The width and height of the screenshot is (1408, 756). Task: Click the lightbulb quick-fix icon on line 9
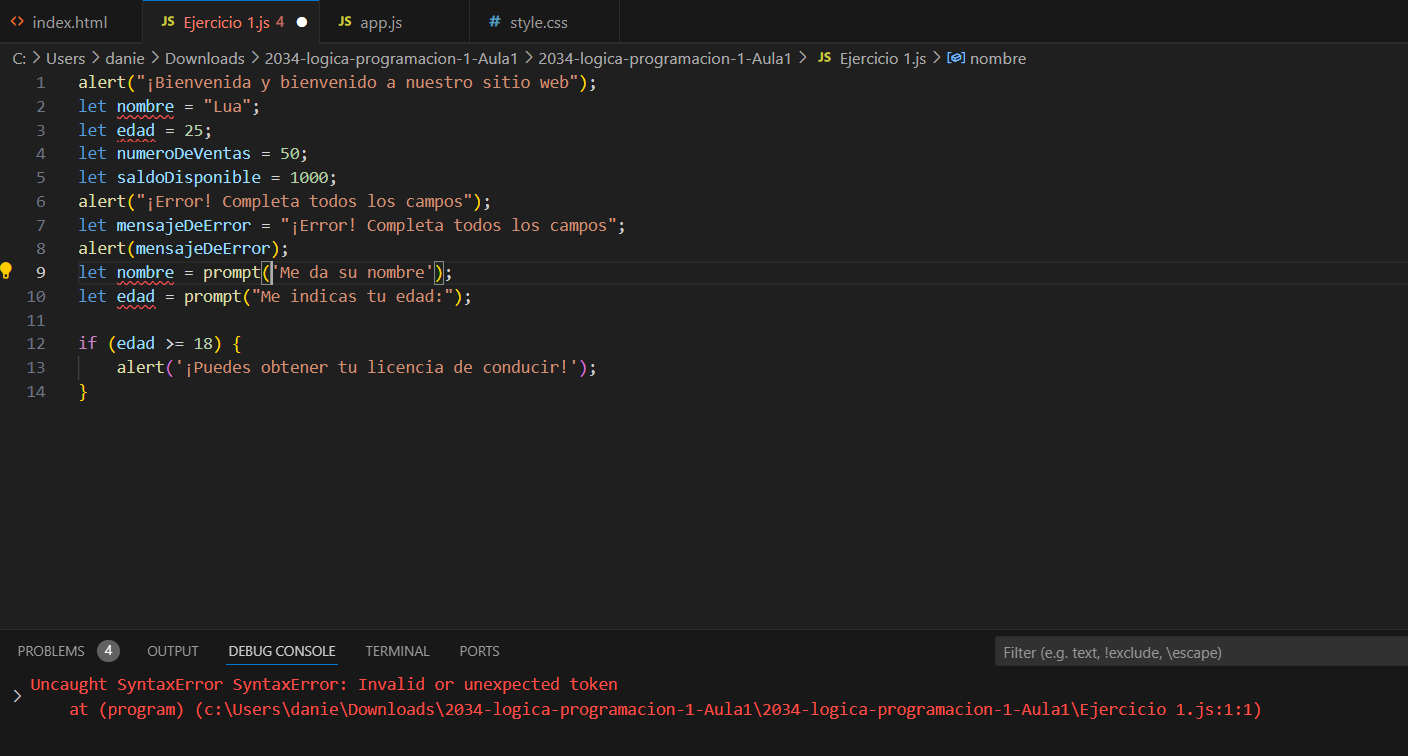pyautogui.click(x=6, y=270)
